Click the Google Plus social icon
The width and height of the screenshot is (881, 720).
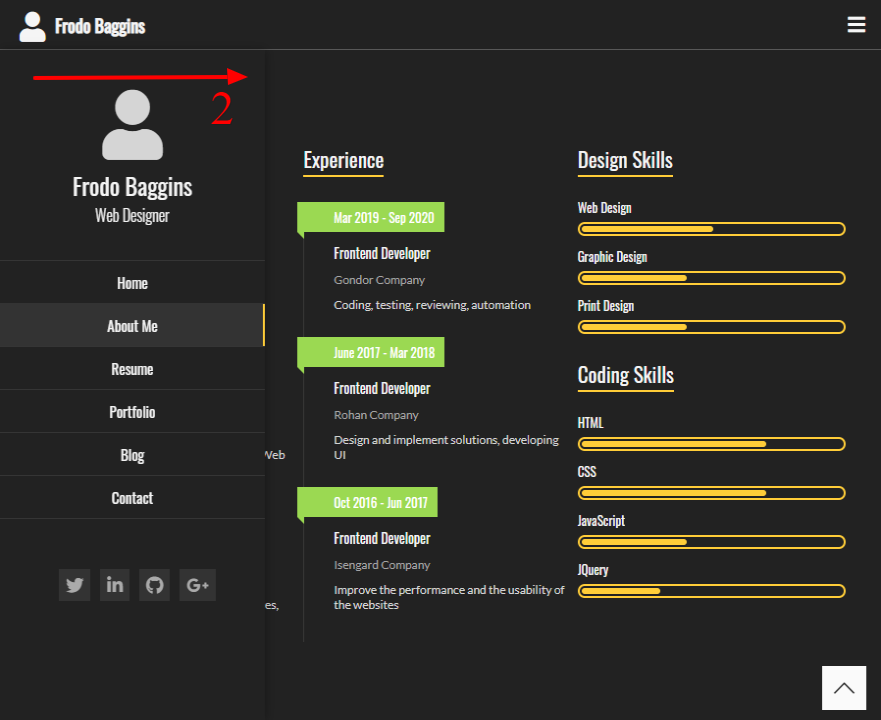(197, 585)
